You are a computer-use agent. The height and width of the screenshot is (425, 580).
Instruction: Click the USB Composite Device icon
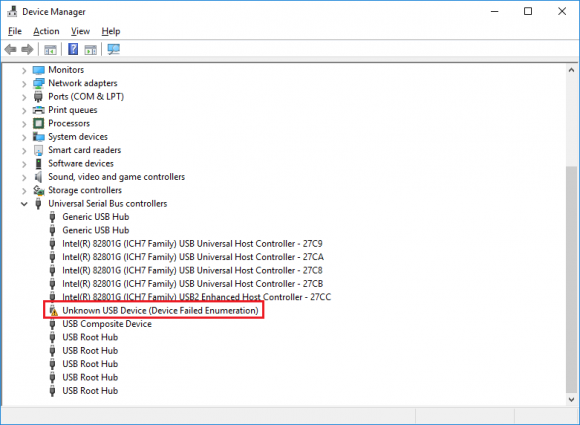point(53,324)
